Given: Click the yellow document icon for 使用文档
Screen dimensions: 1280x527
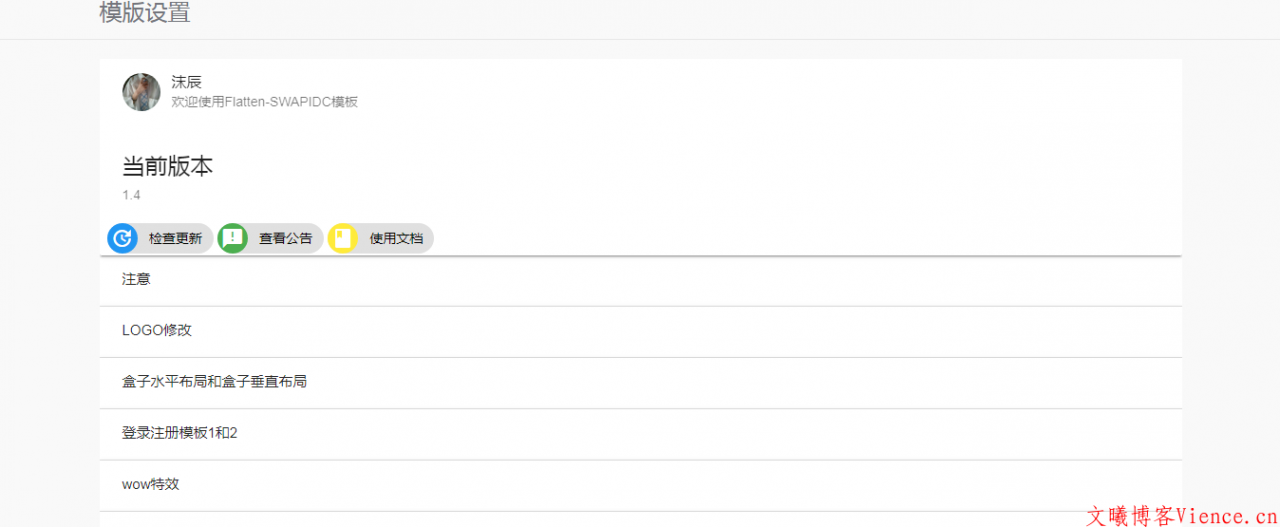Looking at the screenshot, I should click(x=343, y=238).
